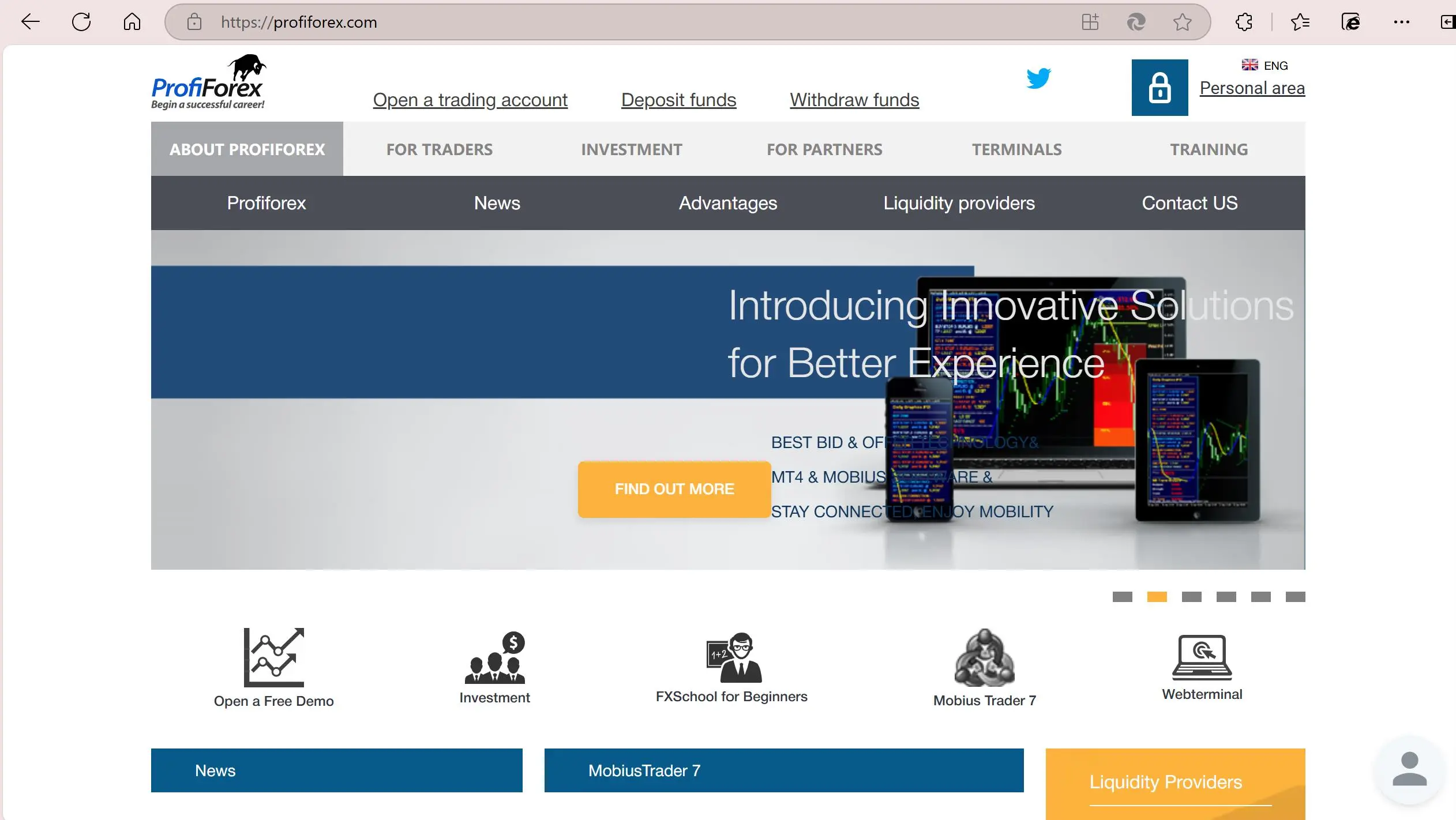The image size is (1456, 820).
Task: Open the FXSchool for Beginners label
Action: (x=731, y=697)
